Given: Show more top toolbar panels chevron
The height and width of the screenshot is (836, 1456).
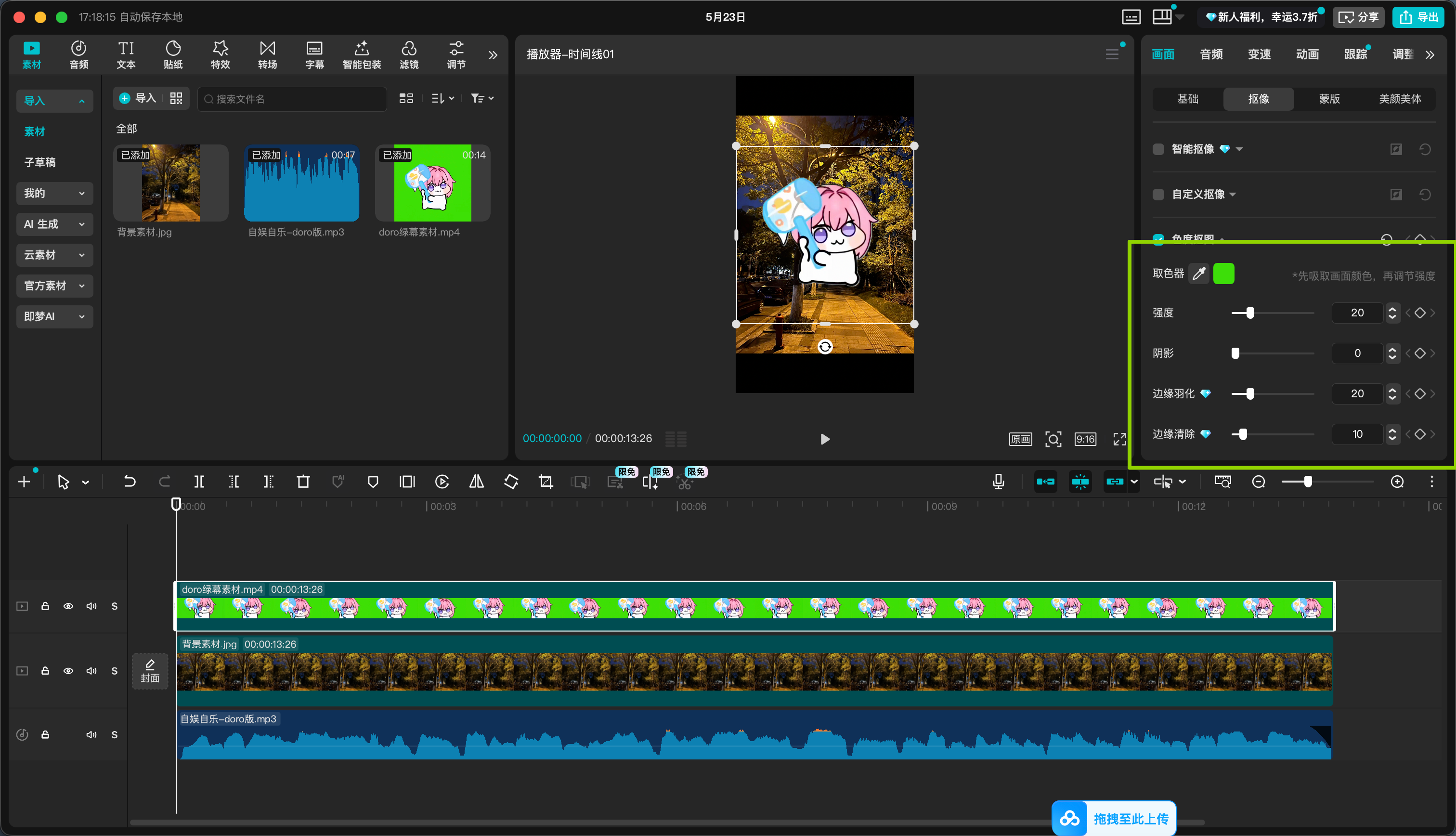Looking at the screenshot, I should click(x=493, y=55).
